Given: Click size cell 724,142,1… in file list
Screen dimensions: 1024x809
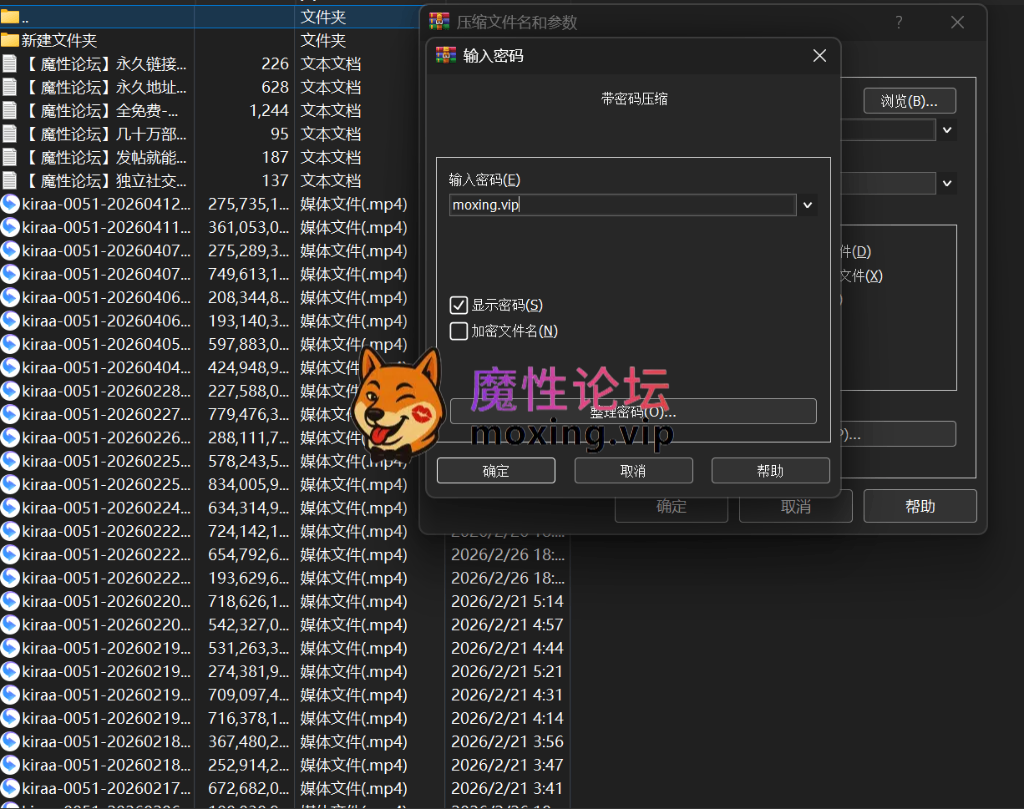Looking at the screenshot, I should coord(248,531).
